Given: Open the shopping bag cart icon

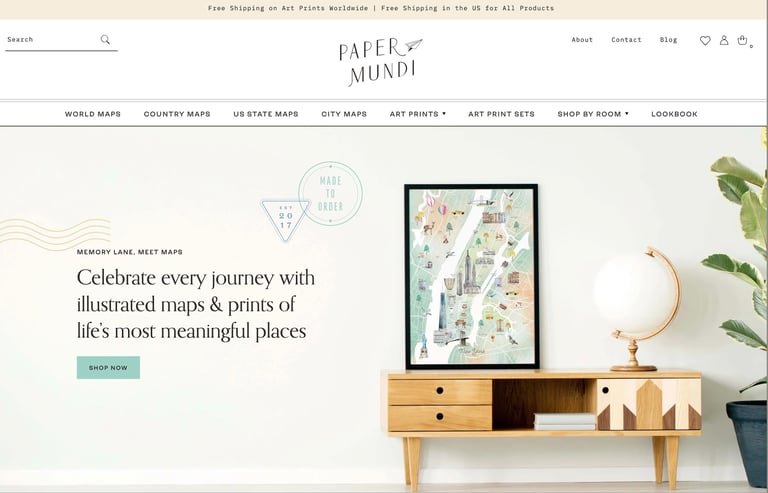Looking at the screenshot, I should click(x=743, y=40).
